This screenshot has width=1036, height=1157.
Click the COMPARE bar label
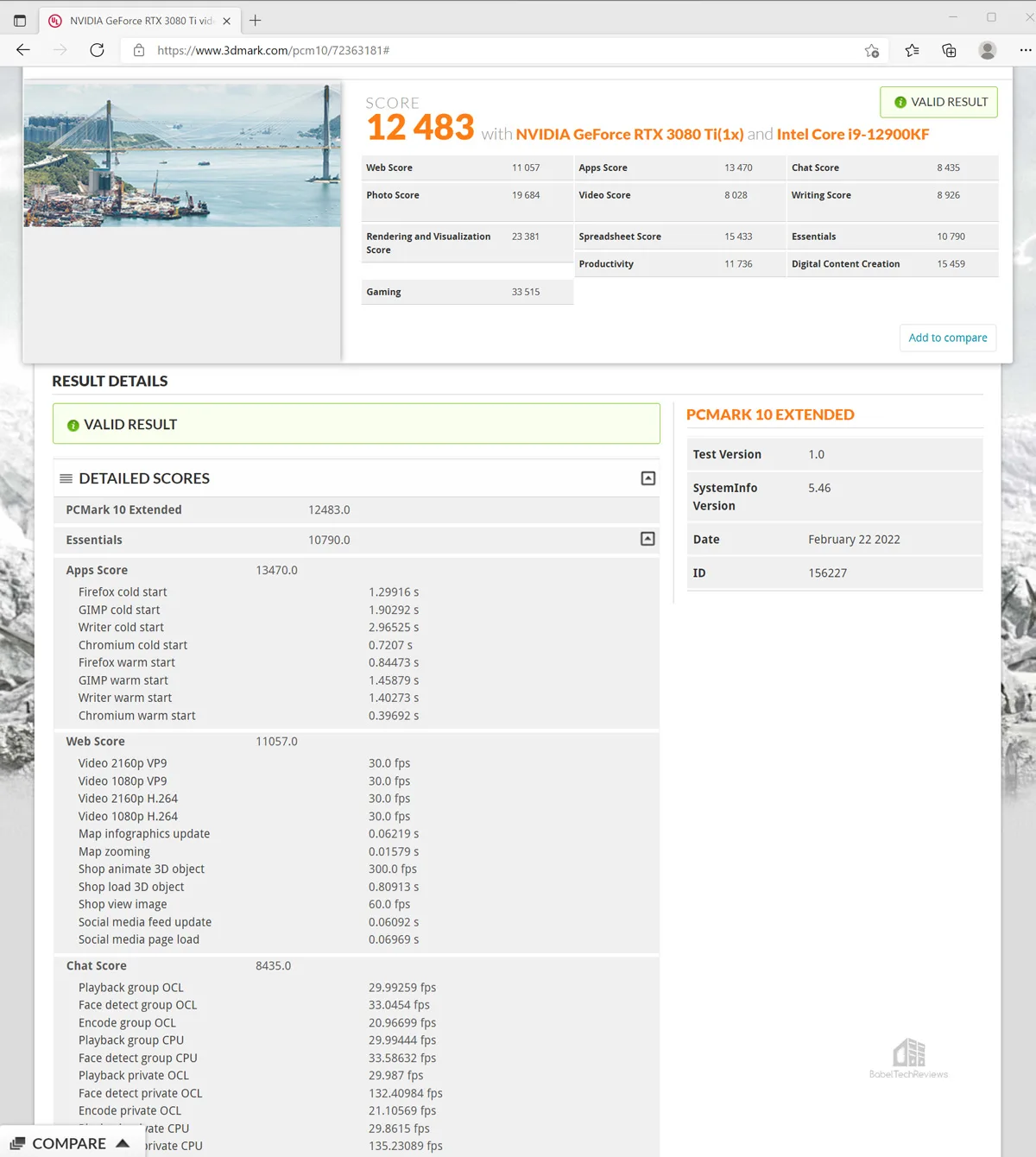(x=69, y=1143)
